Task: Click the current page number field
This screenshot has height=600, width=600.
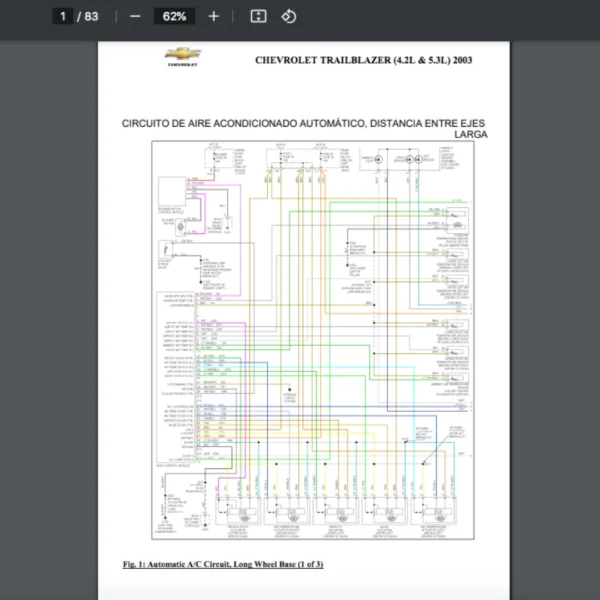Action: tap(63, 16)
